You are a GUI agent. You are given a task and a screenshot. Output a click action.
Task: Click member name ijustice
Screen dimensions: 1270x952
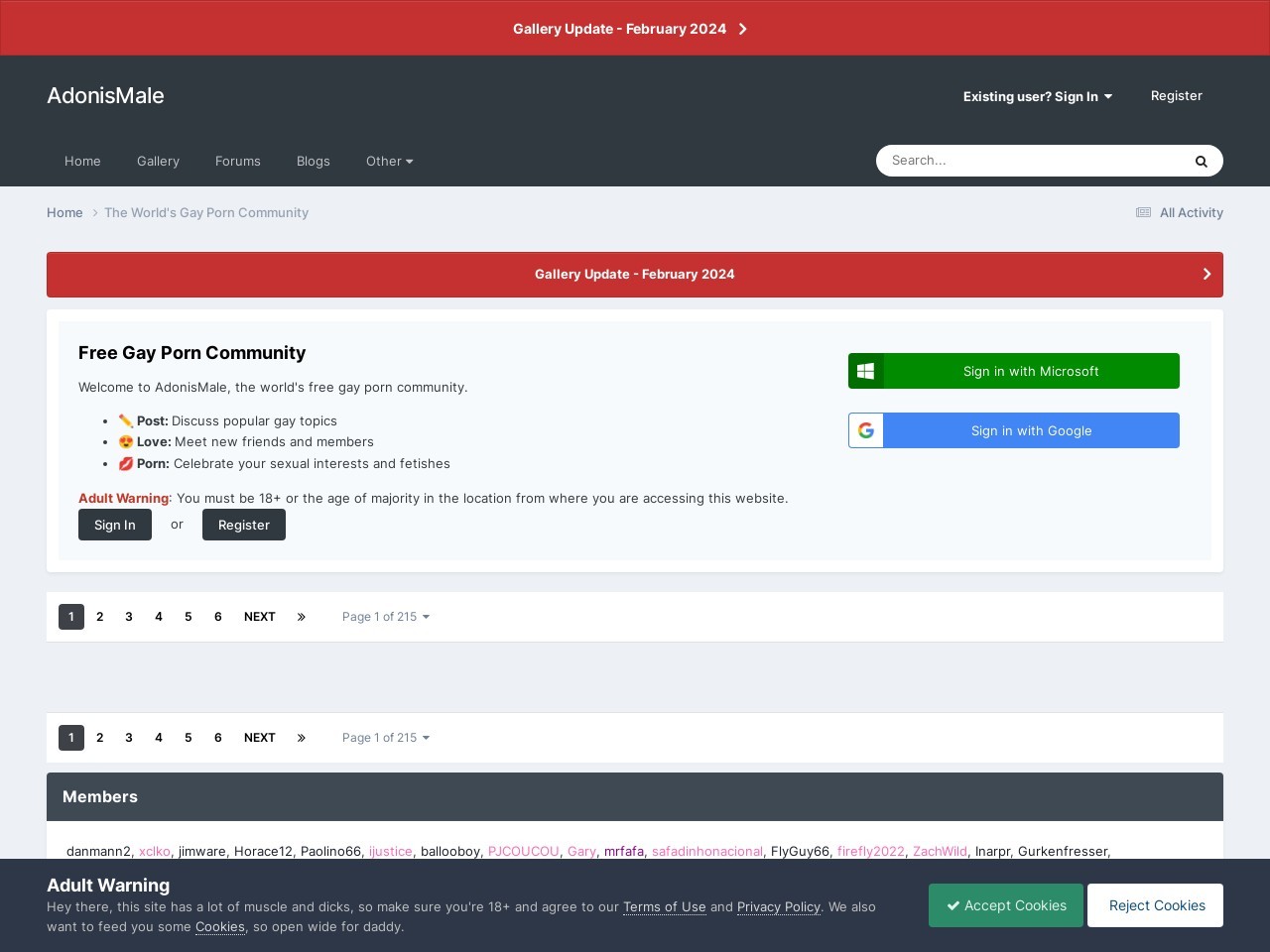click(x=391, y=851)
